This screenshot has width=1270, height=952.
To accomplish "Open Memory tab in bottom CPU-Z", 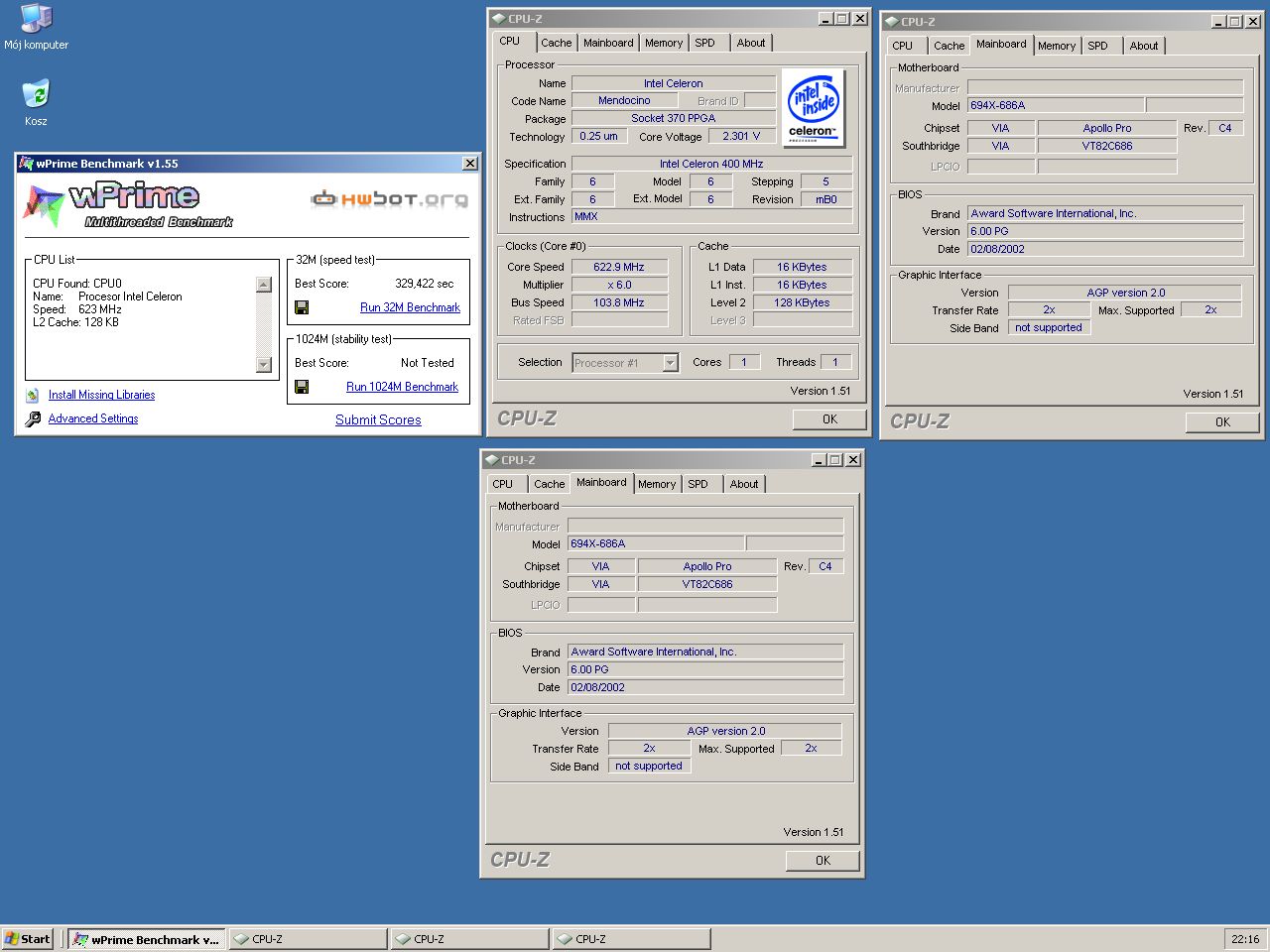I will point(657,484).
